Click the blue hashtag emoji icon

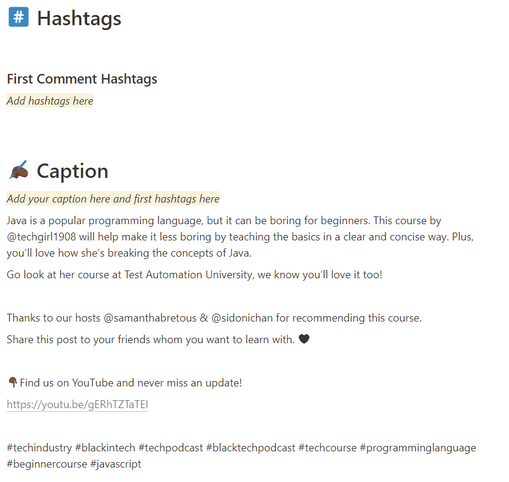[19, 17]
